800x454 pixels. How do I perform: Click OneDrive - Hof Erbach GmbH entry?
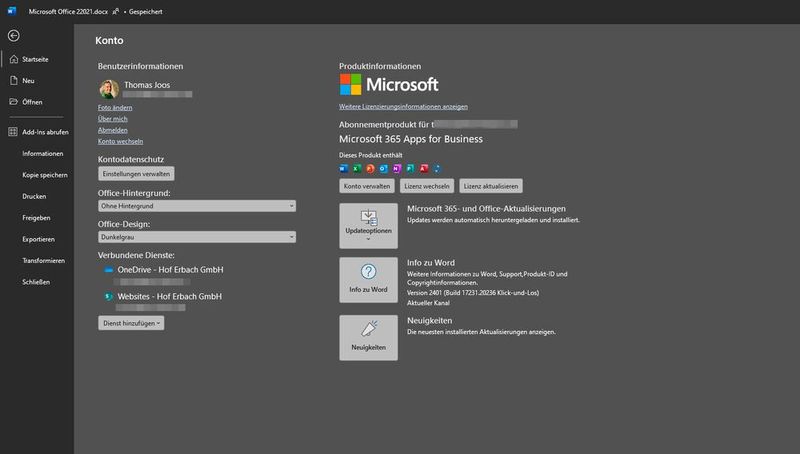tap(170, 270)
